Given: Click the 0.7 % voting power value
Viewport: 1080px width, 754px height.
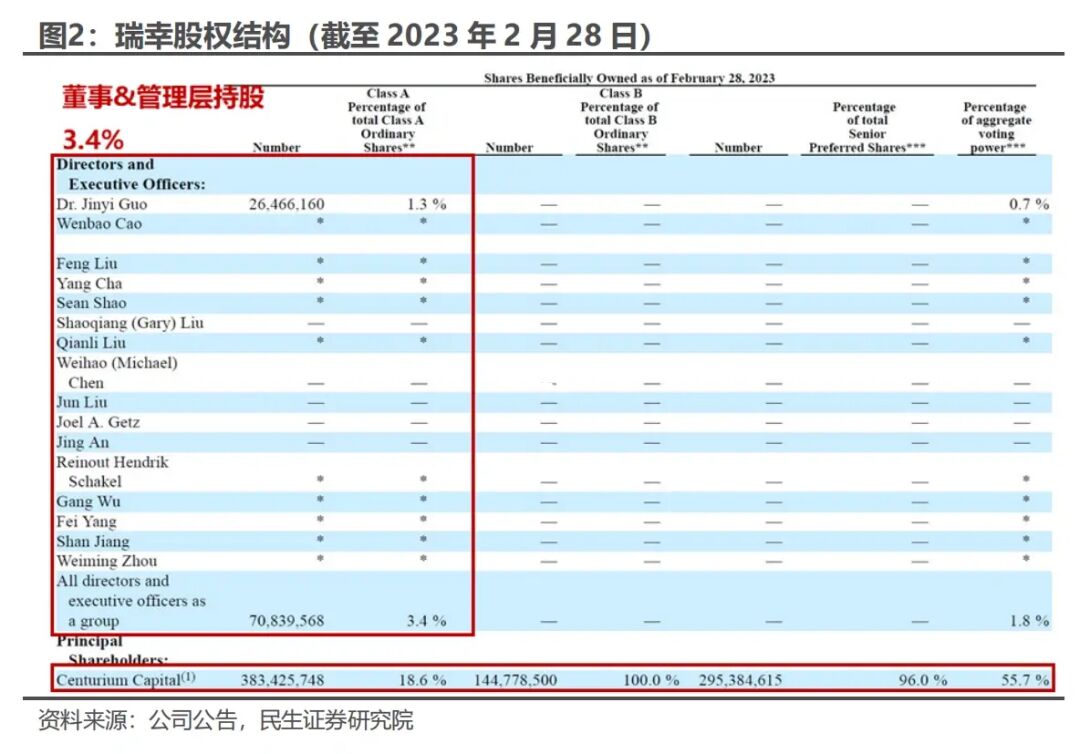Looking at the screenshot, I should click(1029, 205).
